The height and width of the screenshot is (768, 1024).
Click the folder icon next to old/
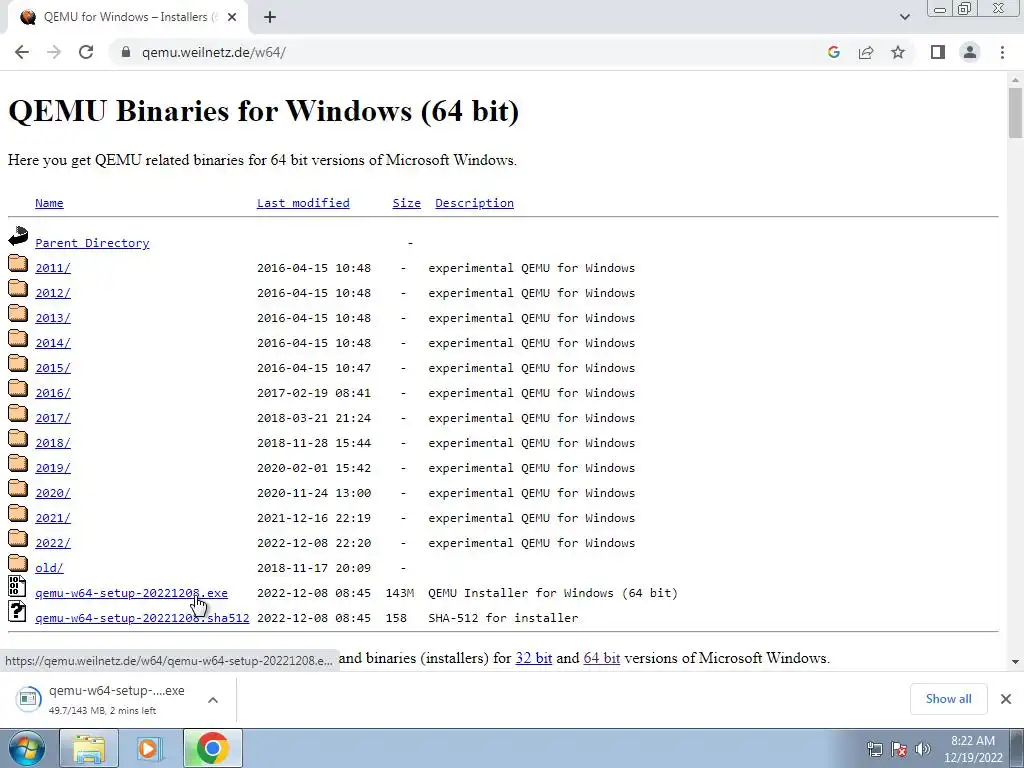18,563
